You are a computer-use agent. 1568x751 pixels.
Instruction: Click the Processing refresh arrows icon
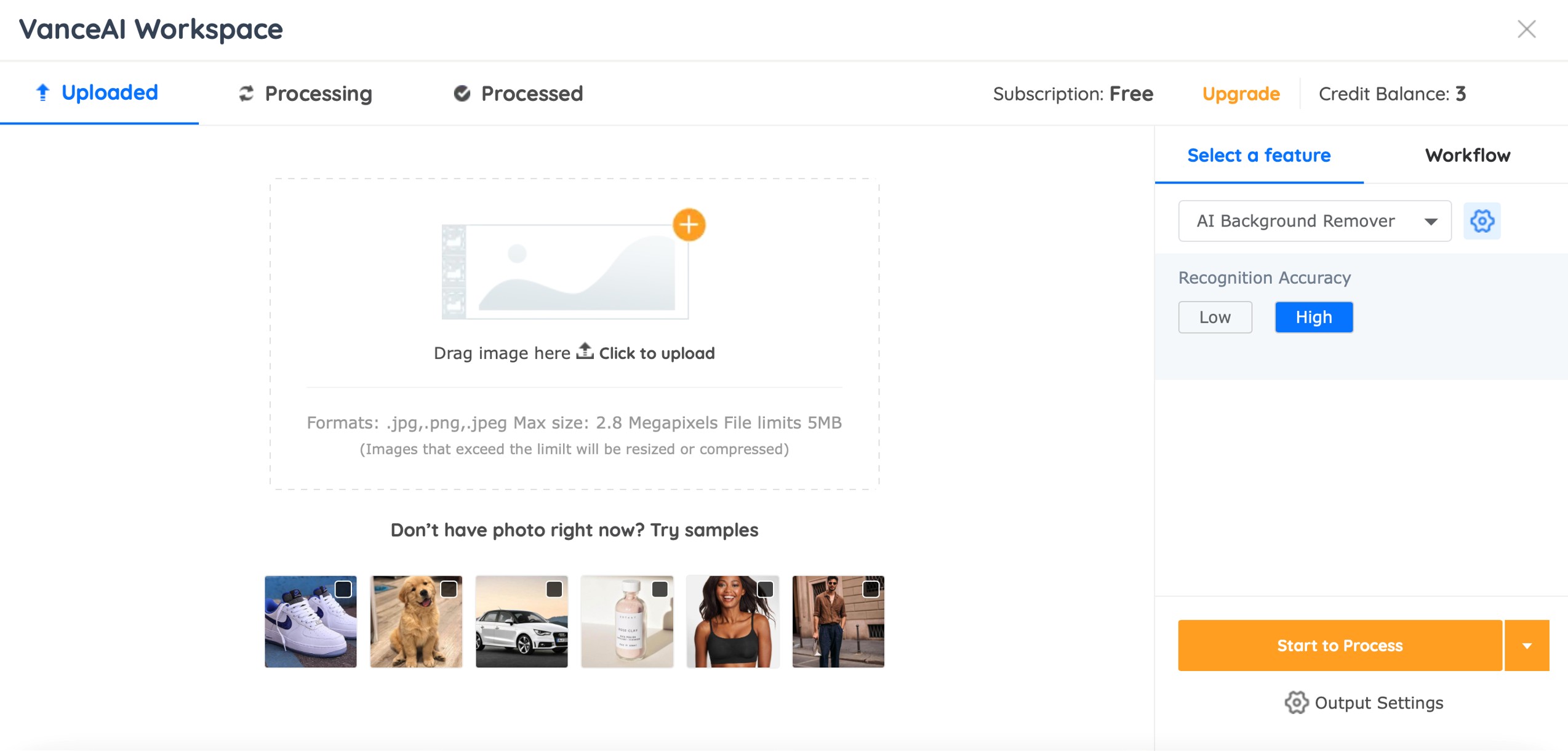tap(246, 94)
